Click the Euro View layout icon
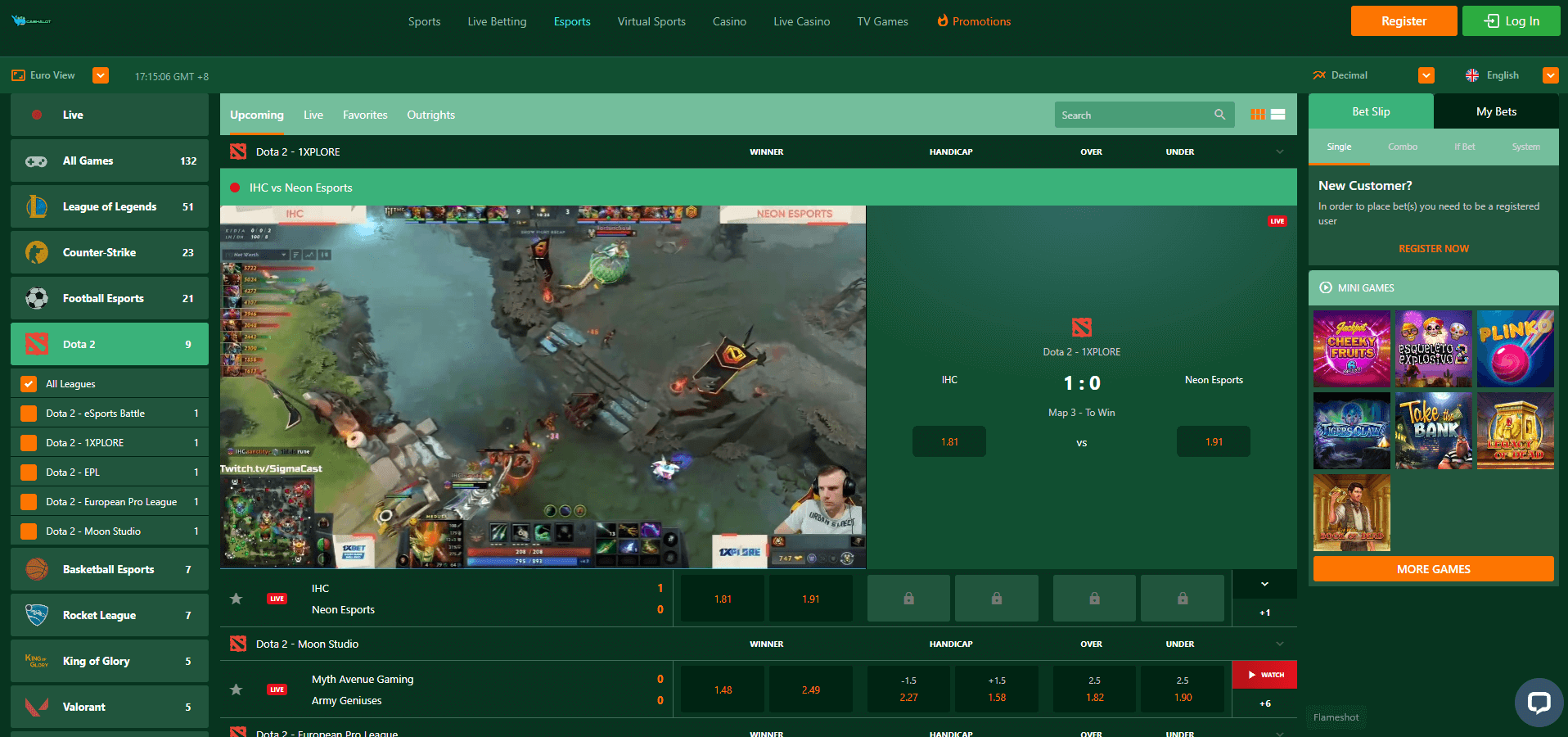The height and width of the screenshot is (737, 1568). 18,75
